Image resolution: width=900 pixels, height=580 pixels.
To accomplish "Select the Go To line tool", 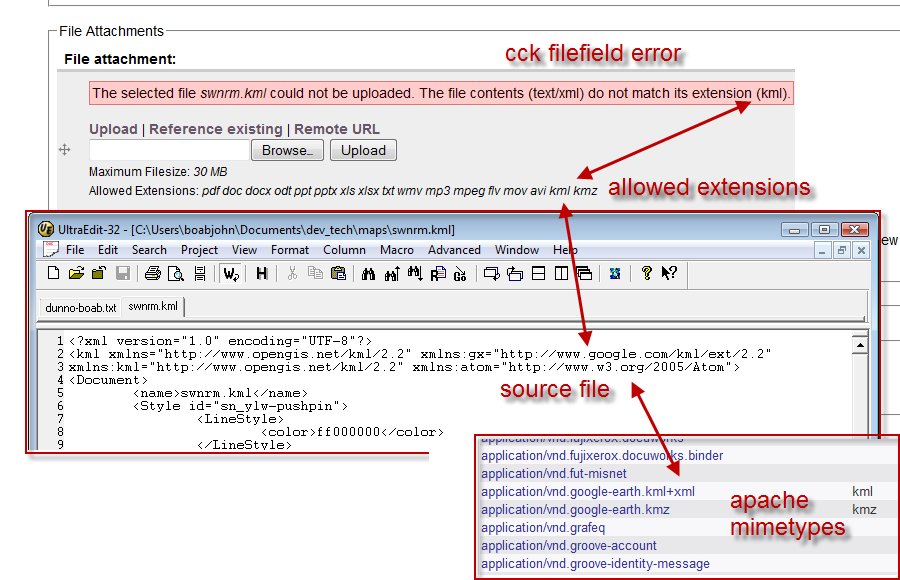I will [x=459, y=272].
